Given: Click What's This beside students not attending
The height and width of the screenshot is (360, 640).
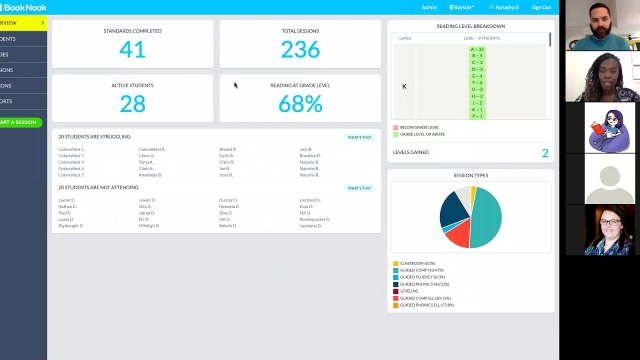Looking at the screenshot, I should [360, 188].
